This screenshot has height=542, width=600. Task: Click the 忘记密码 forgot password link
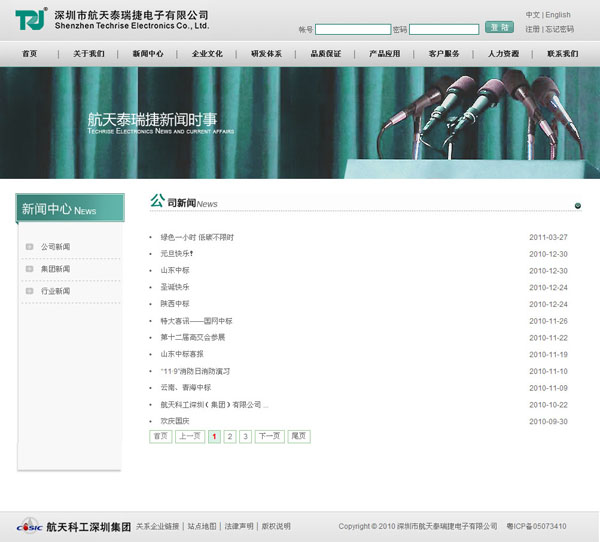pos(560,30)
